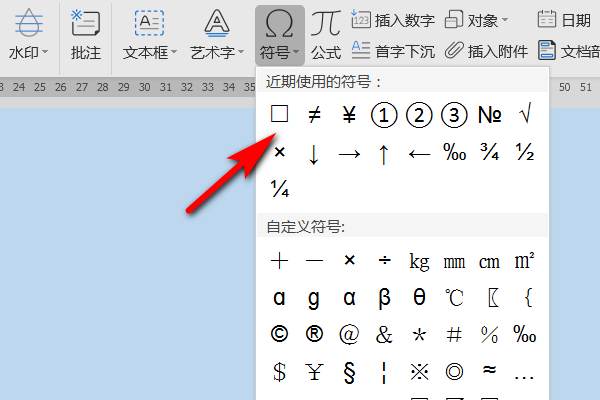The width and height of the screenshot is (600, 400).
Task: Insert the mm unit symbol
Action: coord(454,263)
